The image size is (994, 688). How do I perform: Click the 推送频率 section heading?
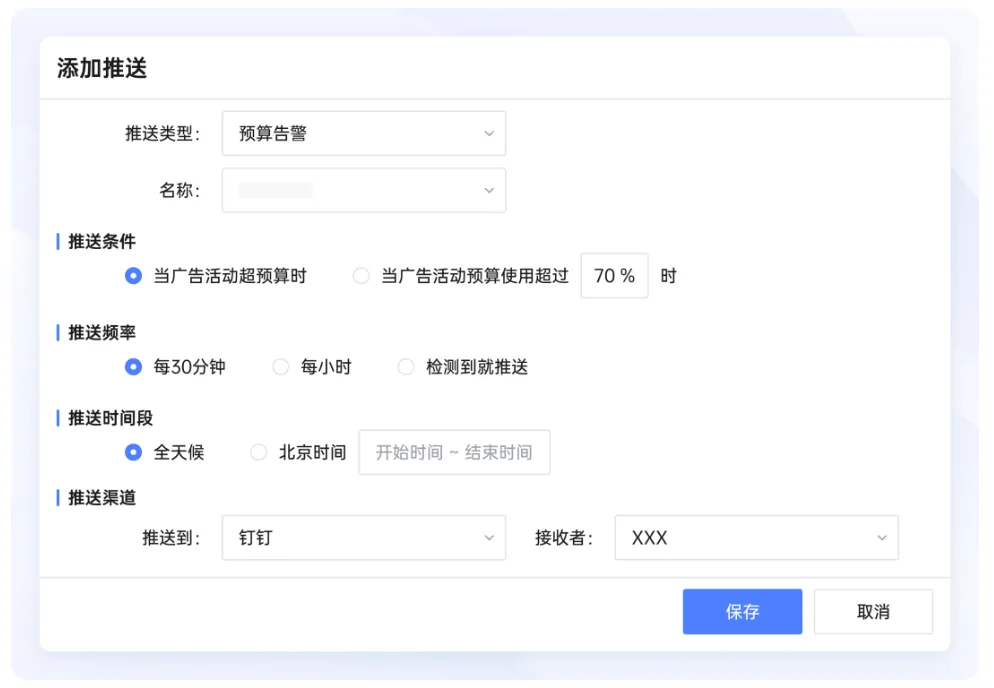(x=102, y=332)
